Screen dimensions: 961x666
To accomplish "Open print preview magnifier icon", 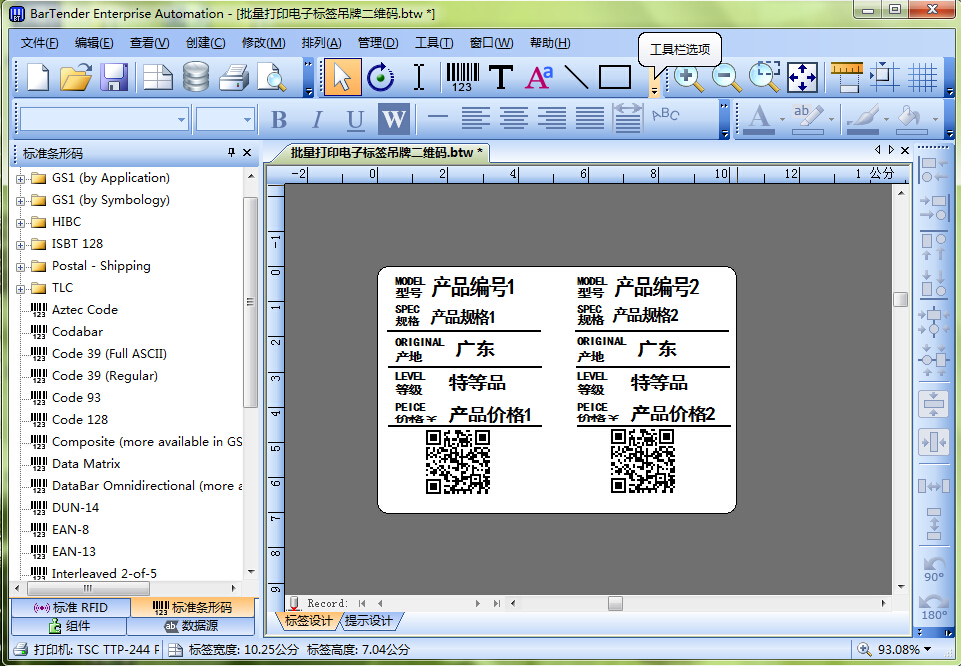I will coord(272,78).
